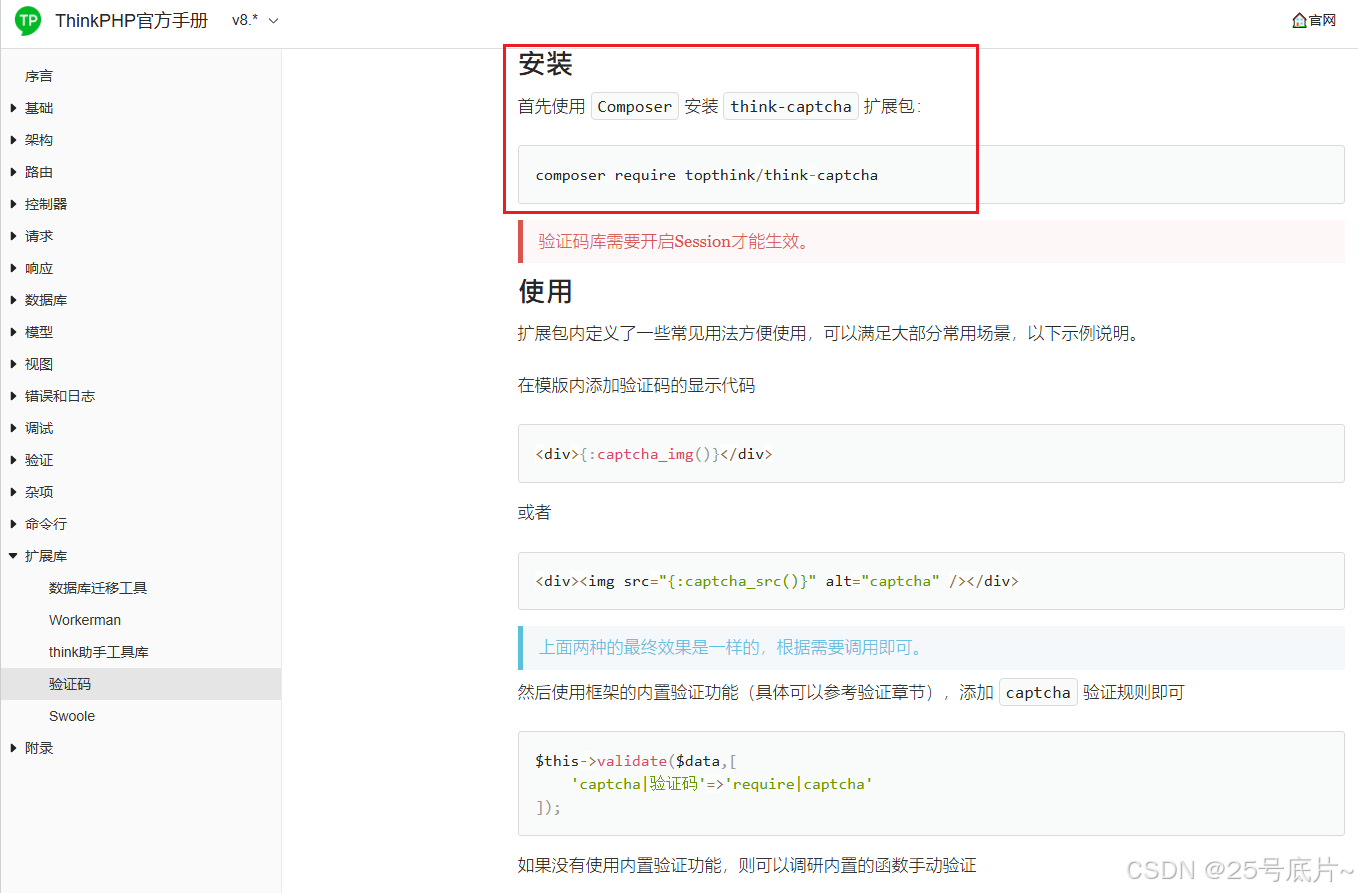Viewport: 1358px width, 893px height.
Task: Click the red Session warning notice
Action: 931,241
